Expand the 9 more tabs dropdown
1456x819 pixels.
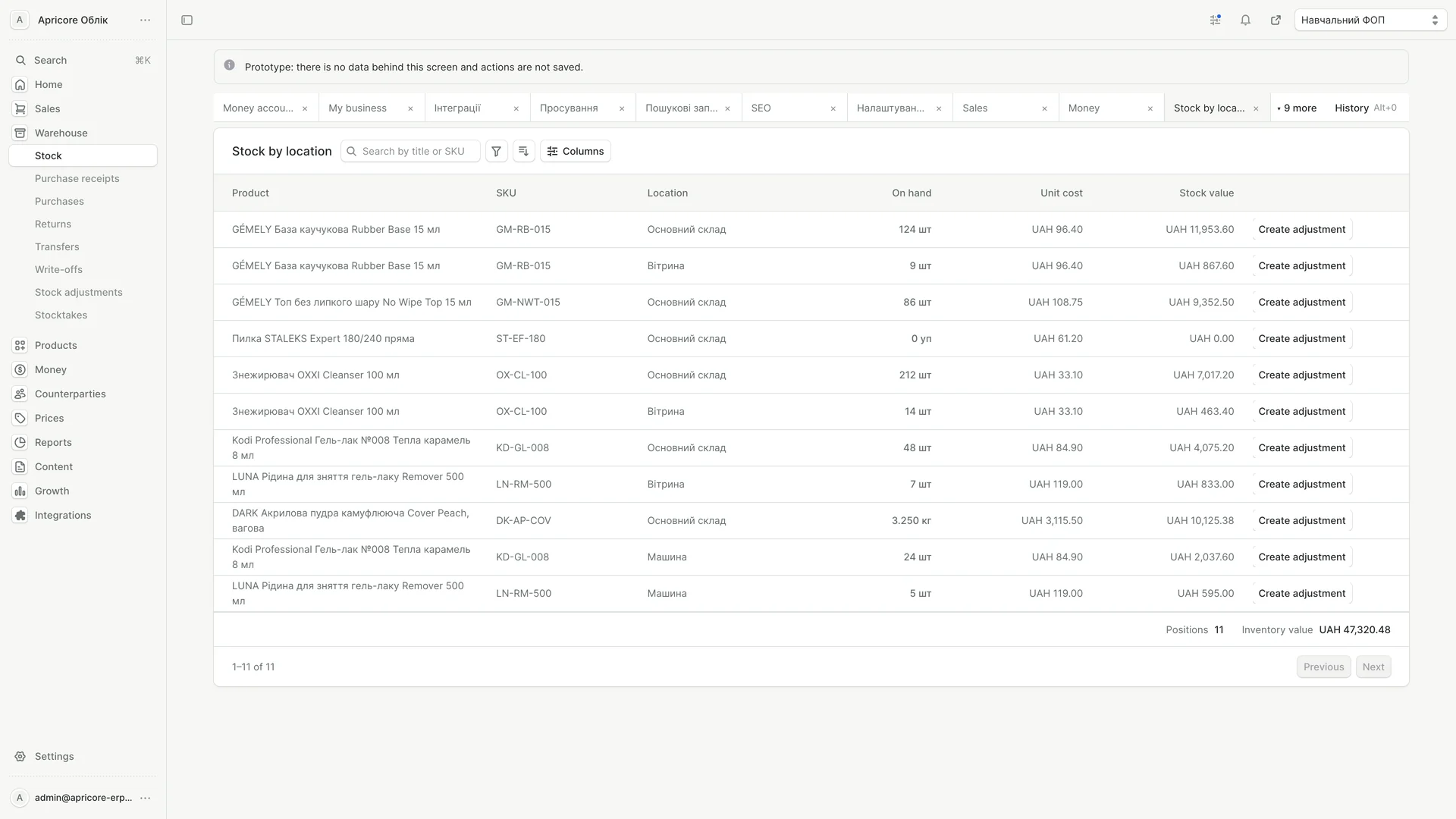point(1297,108)
